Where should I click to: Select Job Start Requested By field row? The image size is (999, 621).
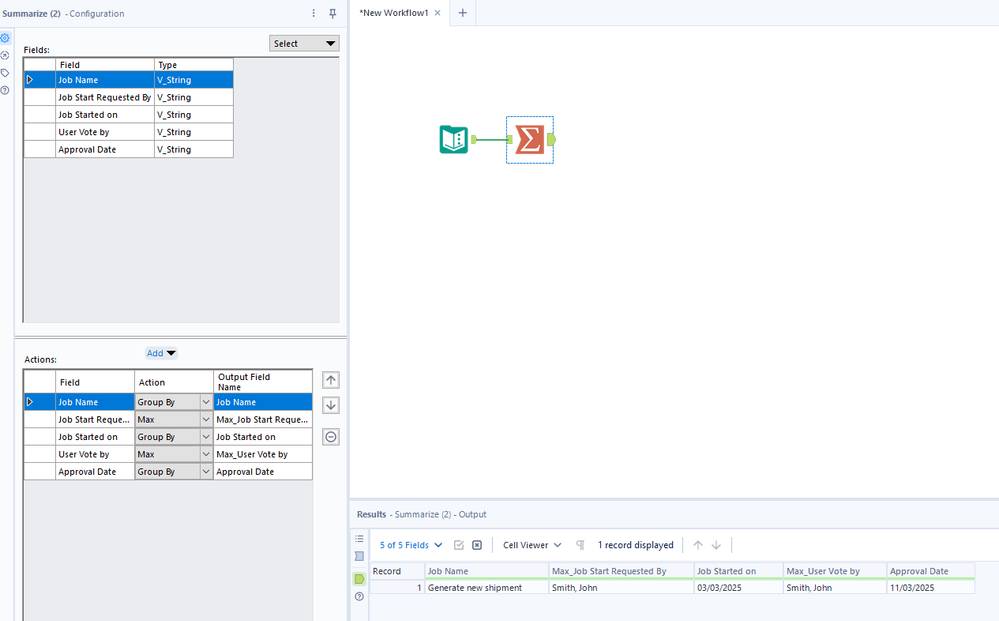[129, 97]
